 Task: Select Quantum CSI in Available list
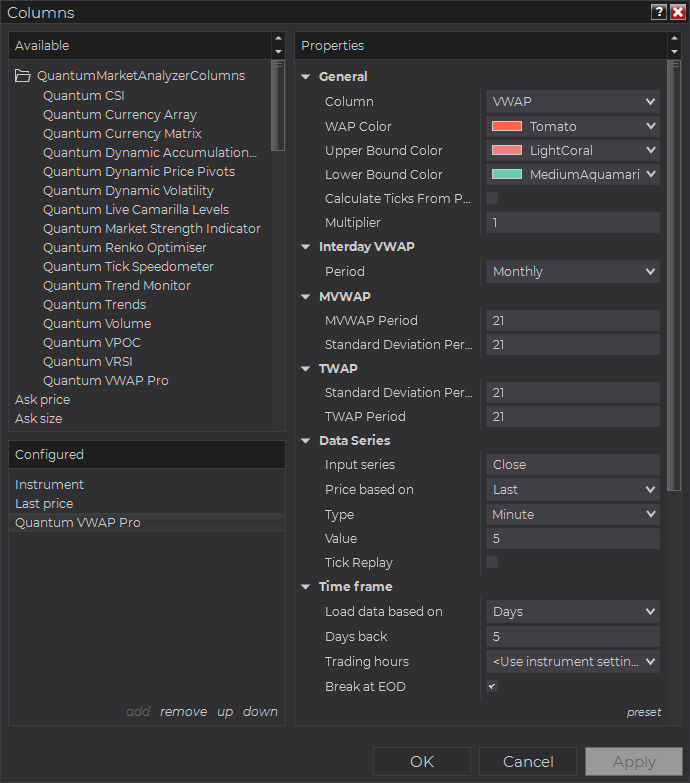pos(83,95)
